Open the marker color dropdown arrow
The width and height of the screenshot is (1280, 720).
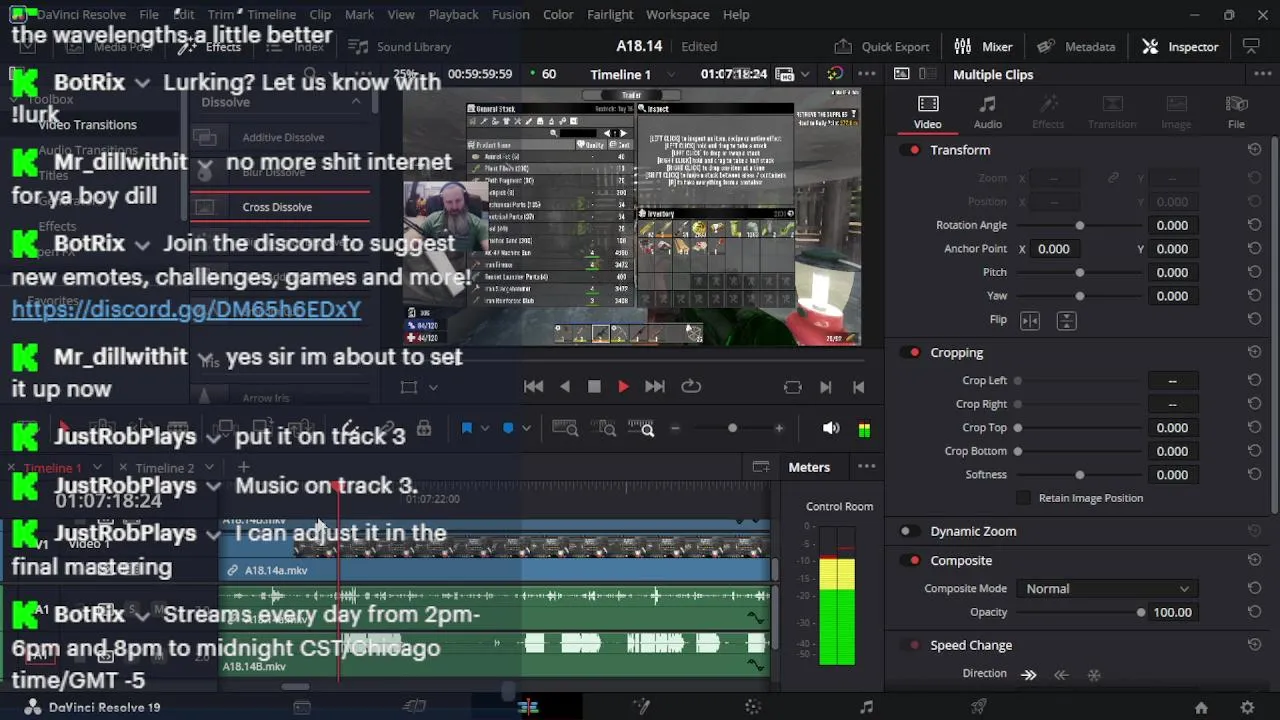tap(526, 428)
